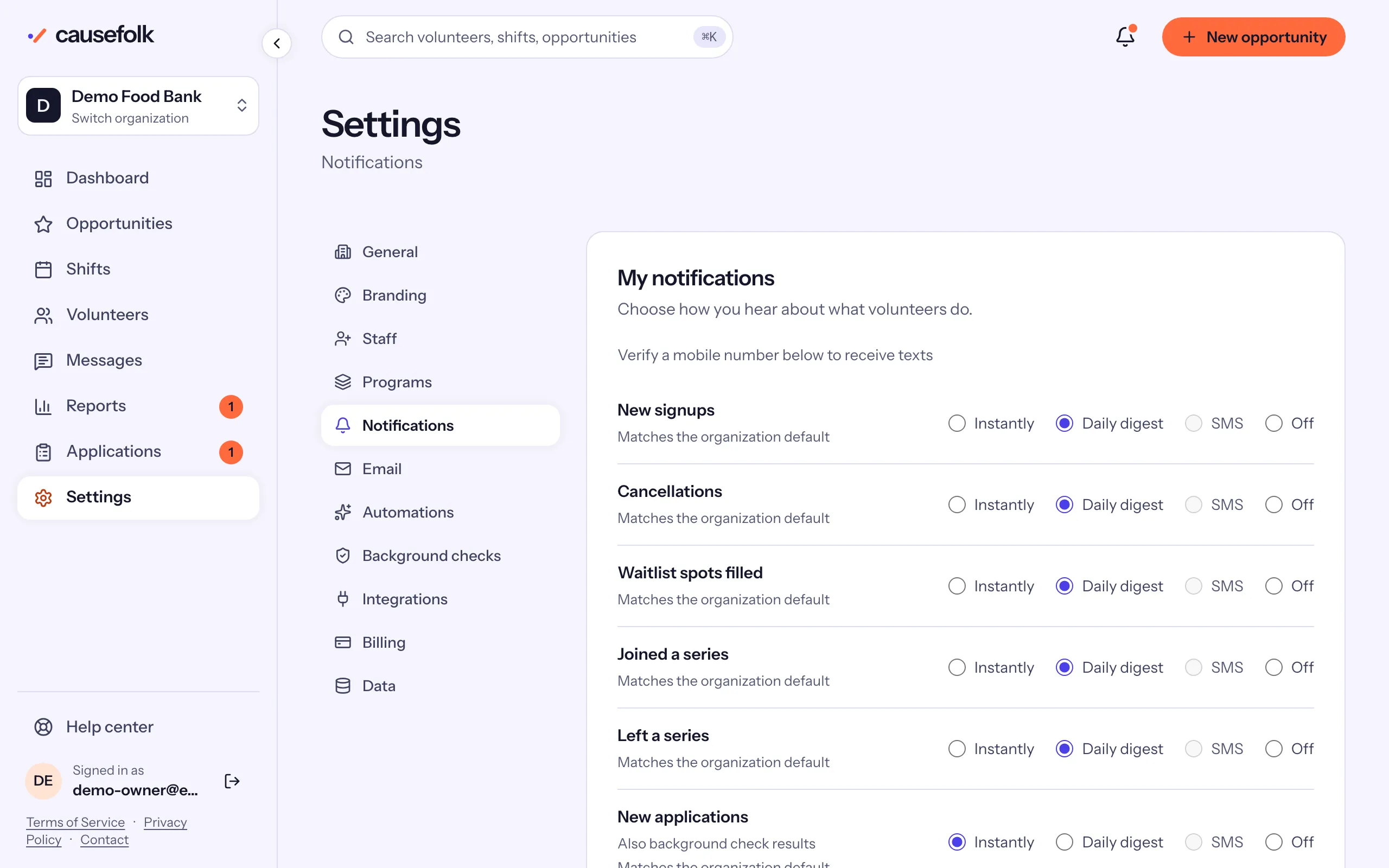Click the DE user avatar
Viewport: 1389px width, 868px height.
pos(43,781)
